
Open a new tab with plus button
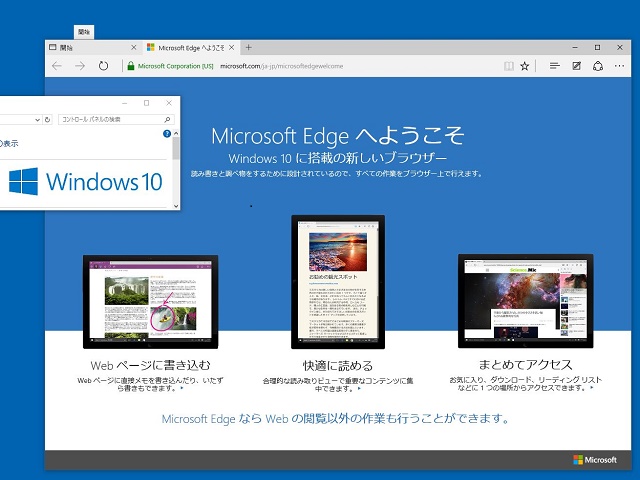click(248, 48)
